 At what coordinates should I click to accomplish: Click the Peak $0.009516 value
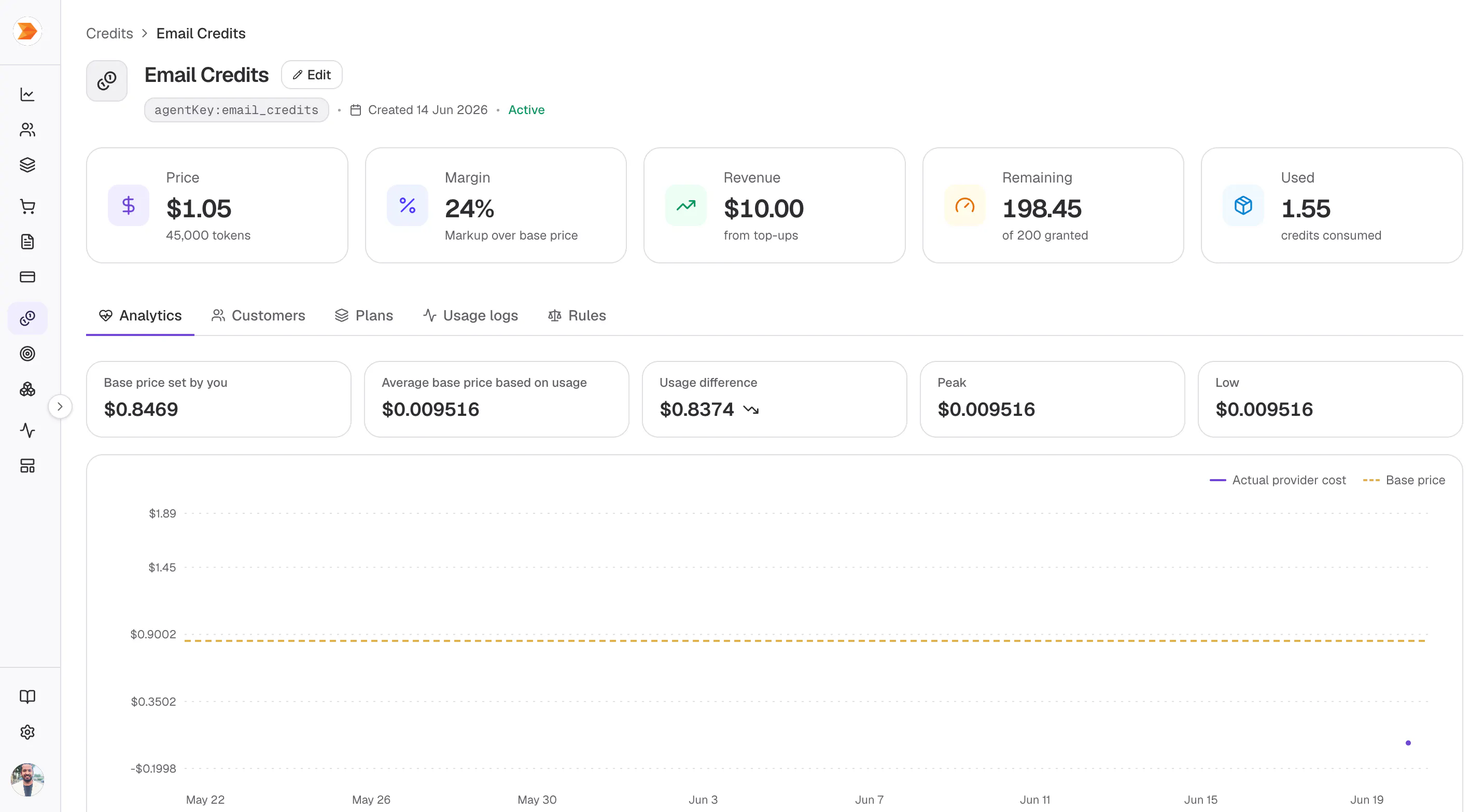coord(986,410)
